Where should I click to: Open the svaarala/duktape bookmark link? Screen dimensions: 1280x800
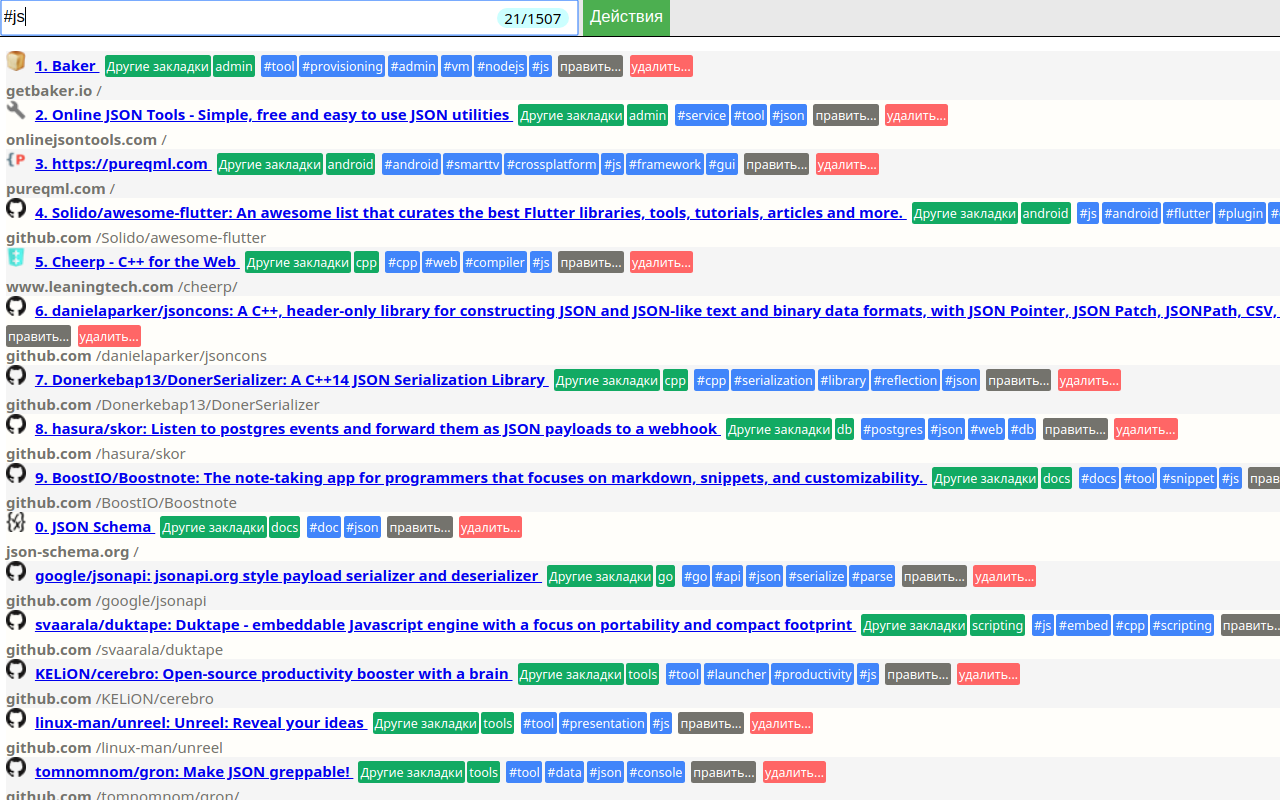coord(445,625)
